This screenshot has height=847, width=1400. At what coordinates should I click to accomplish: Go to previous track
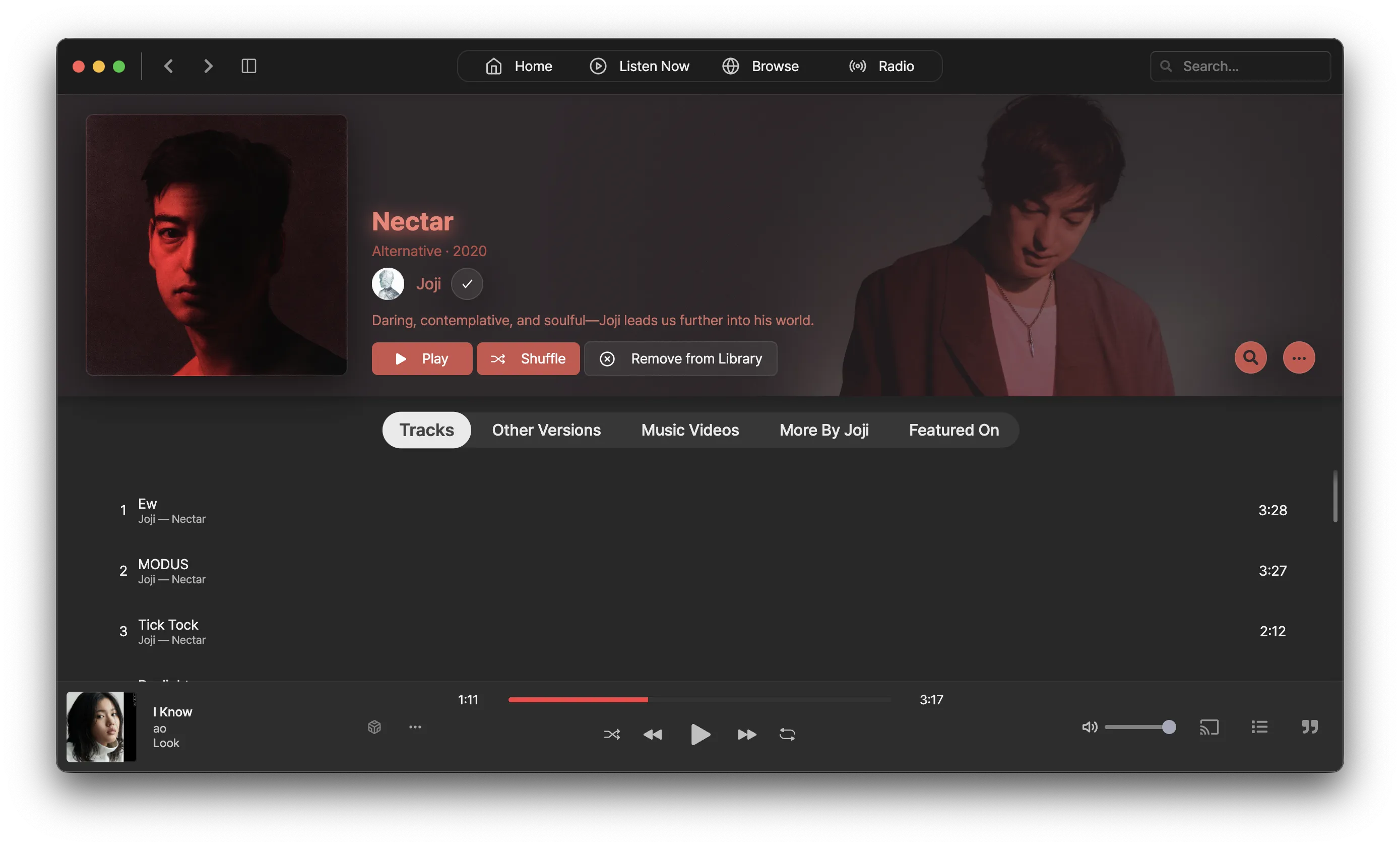[x=652, y=735]
